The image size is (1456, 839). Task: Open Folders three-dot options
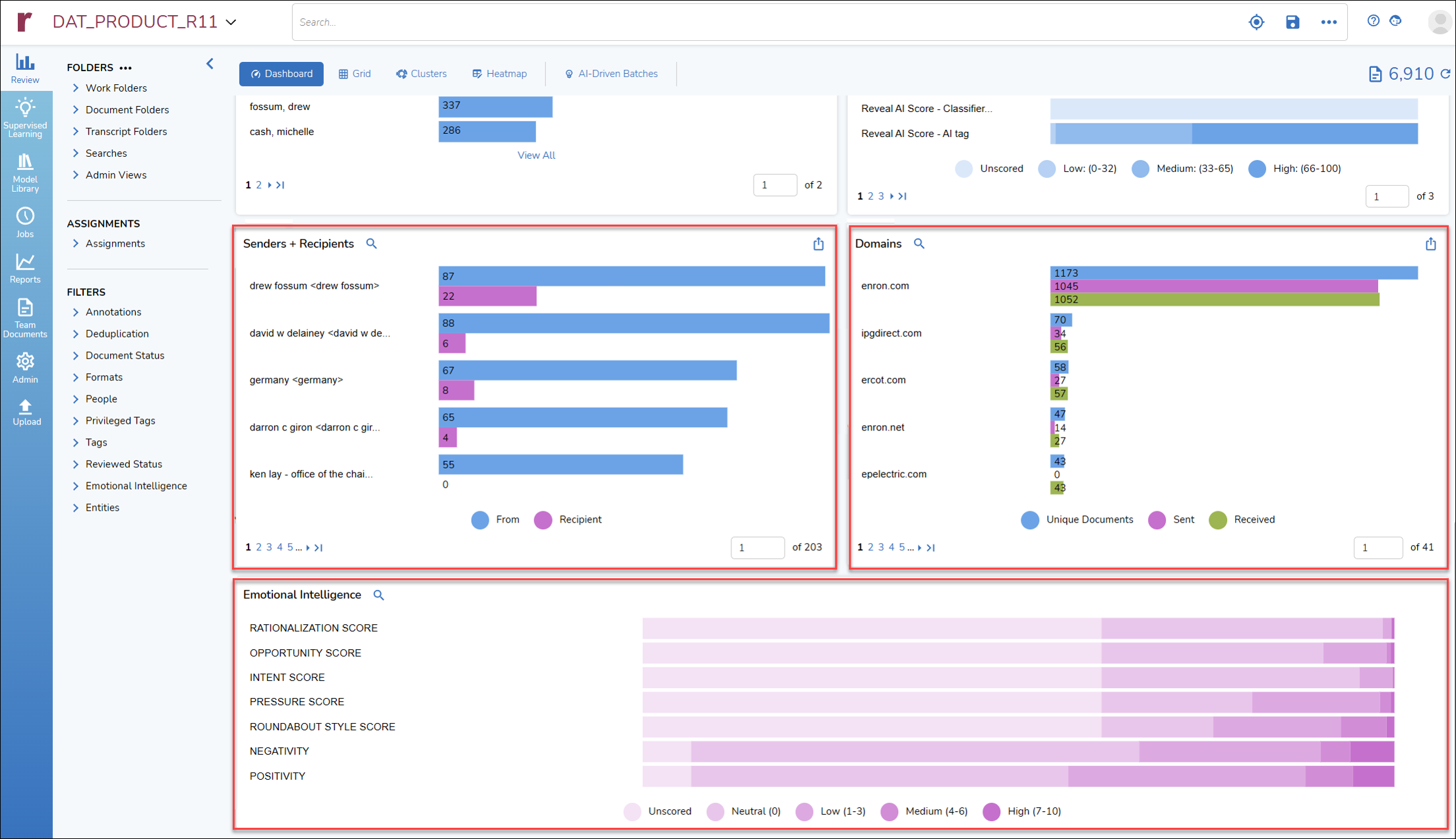pyautogui.click(x=125, y=67)
